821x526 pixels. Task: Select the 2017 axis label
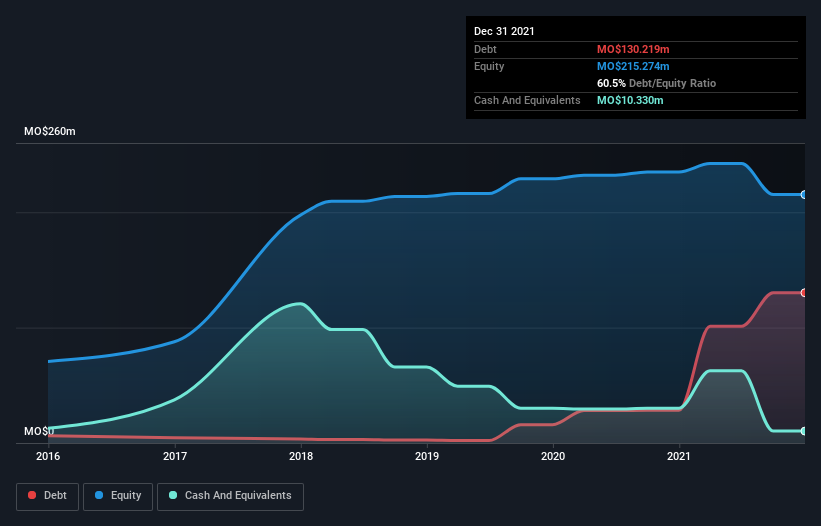click(x=175, y=456)
